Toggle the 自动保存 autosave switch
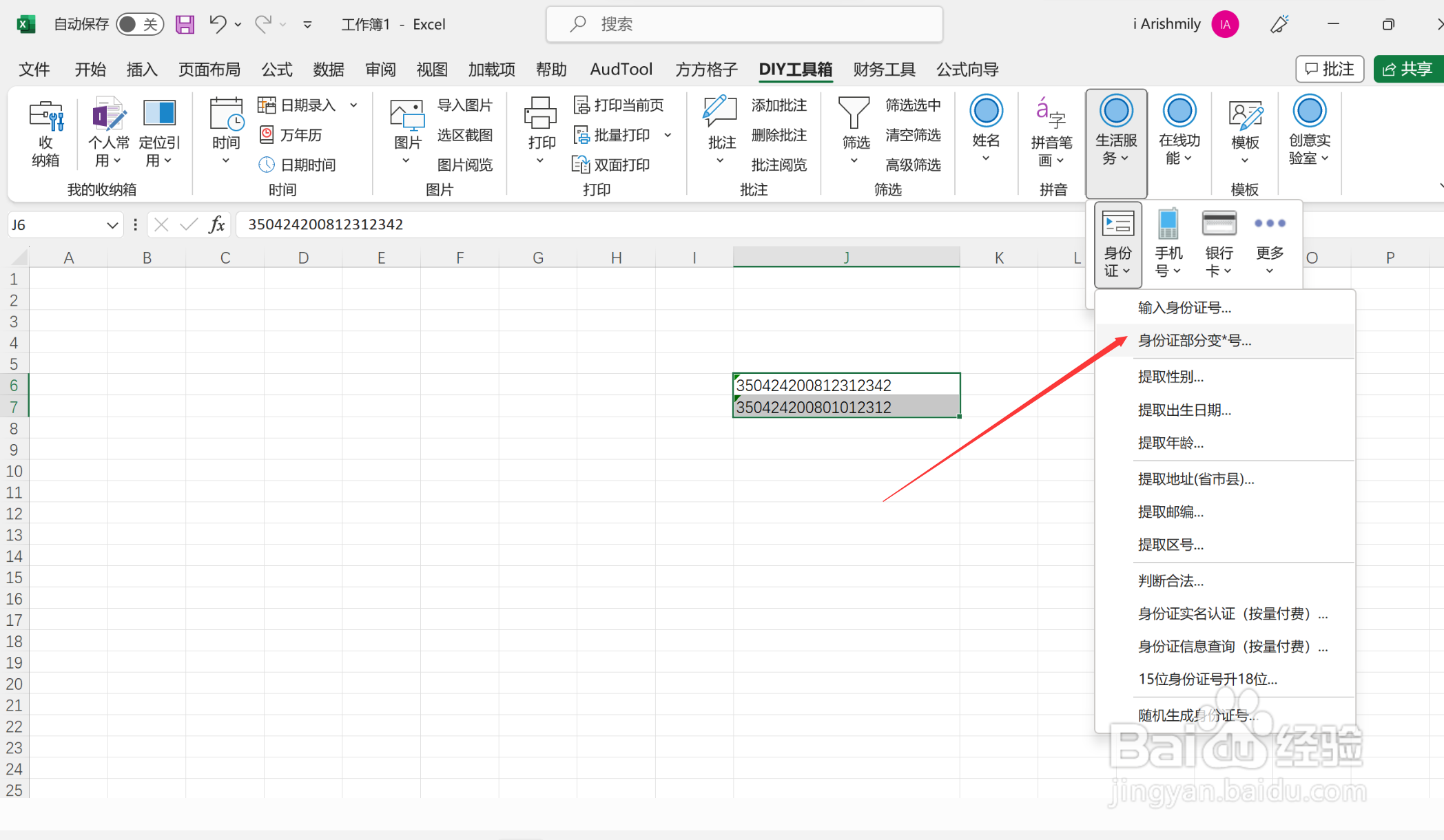 140,25
